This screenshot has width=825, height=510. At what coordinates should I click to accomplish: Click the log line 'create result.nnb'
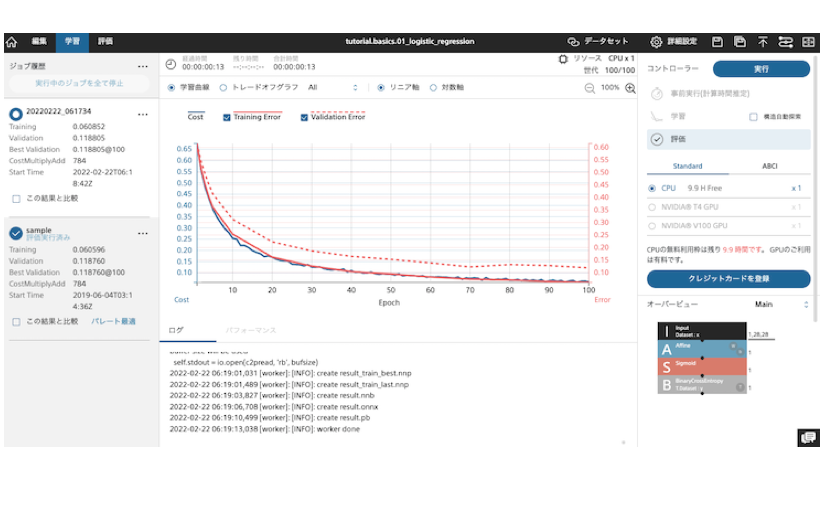[x=272, y=396]
